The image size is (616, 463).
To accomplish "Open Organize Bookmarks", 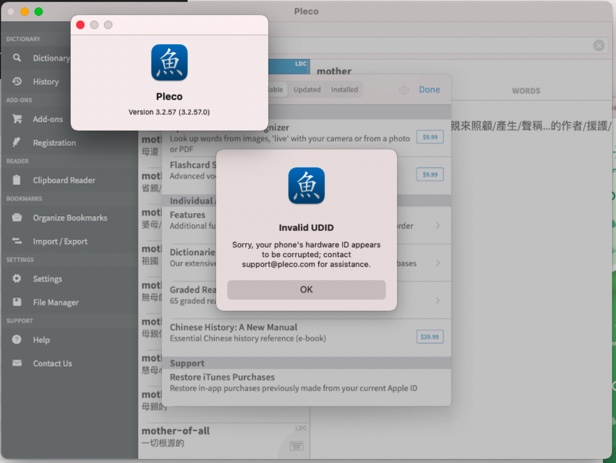I will click(x=70, y=218).
